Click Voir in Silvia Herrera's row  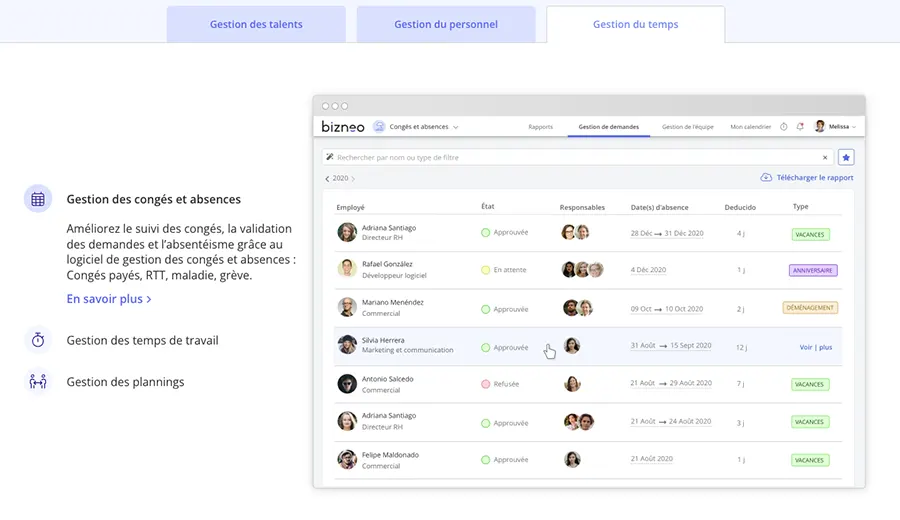[x=806, y=347]
